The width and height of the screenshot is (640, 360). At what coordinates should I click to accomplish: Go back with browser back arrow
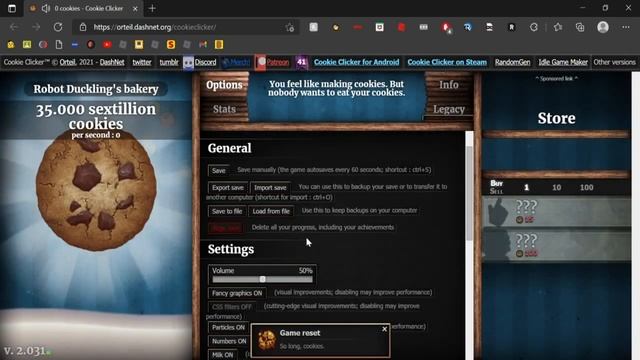click(x=14, y=27)
